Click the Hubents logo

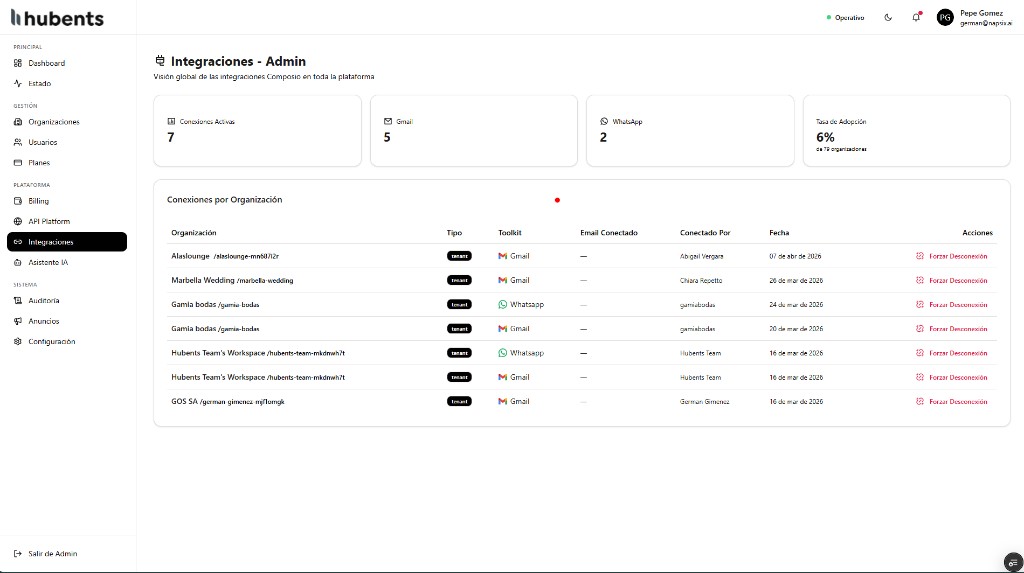click(57, 18)
